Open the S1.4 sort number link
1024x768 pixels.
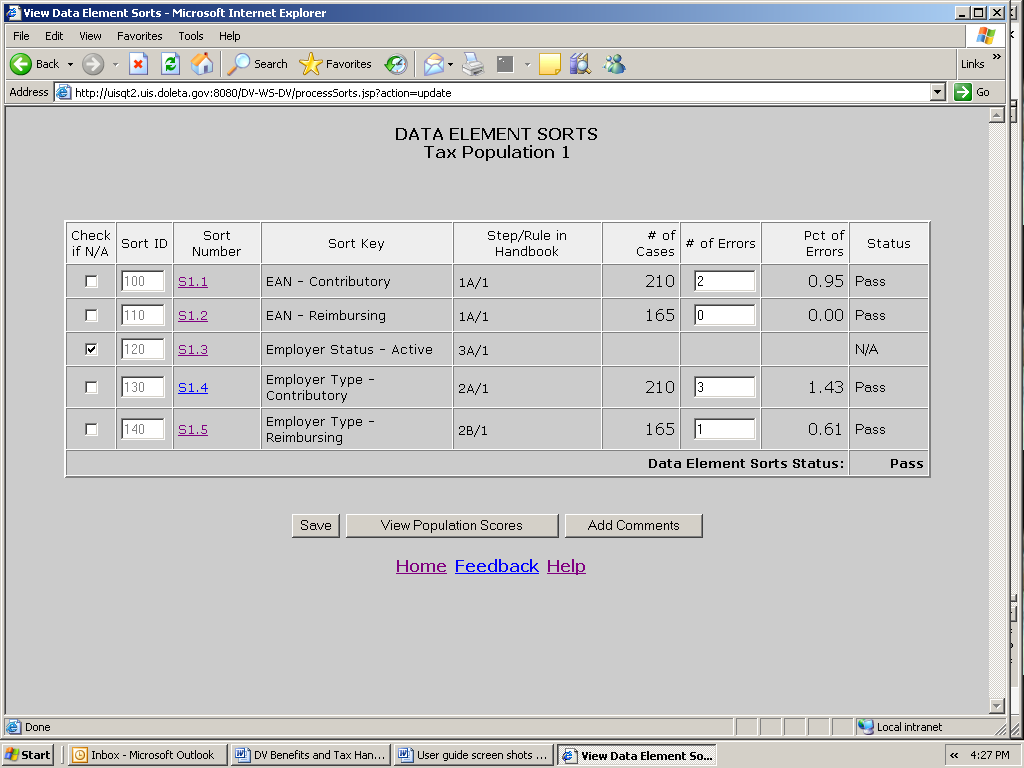(x=193, y=388)
